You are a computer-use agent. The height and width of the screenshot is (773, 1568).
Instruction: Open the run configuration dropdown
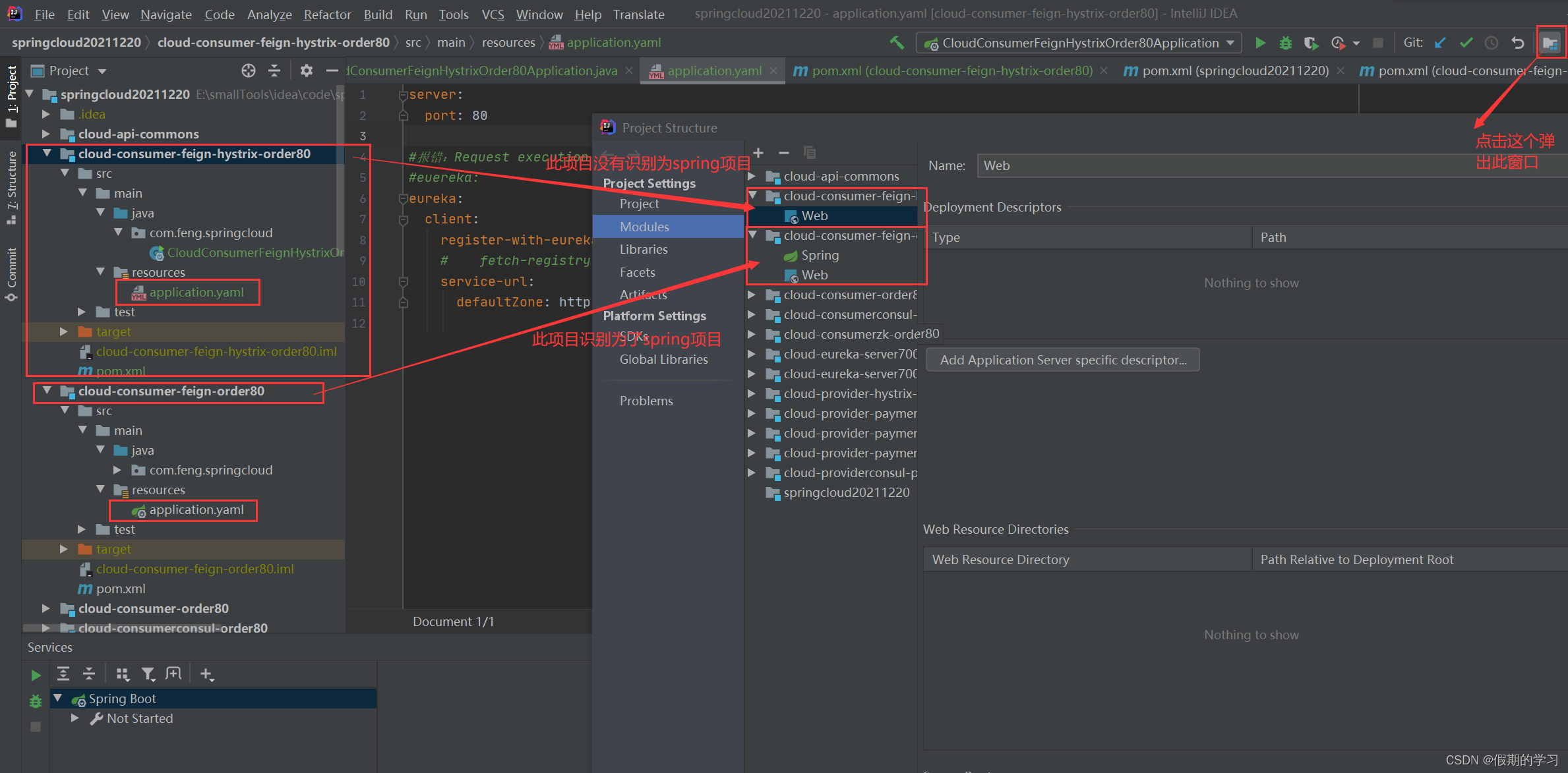point(1079,43)
